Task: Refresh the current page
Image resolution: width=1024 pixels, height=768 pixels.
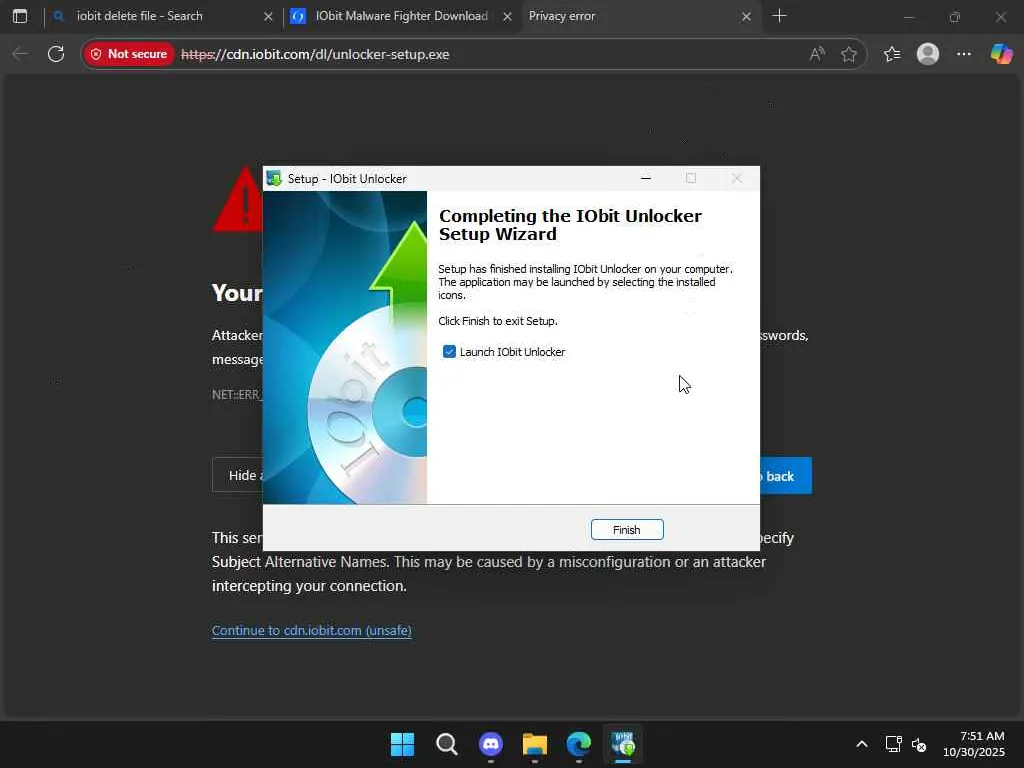Action: click(x=56, y=54)
